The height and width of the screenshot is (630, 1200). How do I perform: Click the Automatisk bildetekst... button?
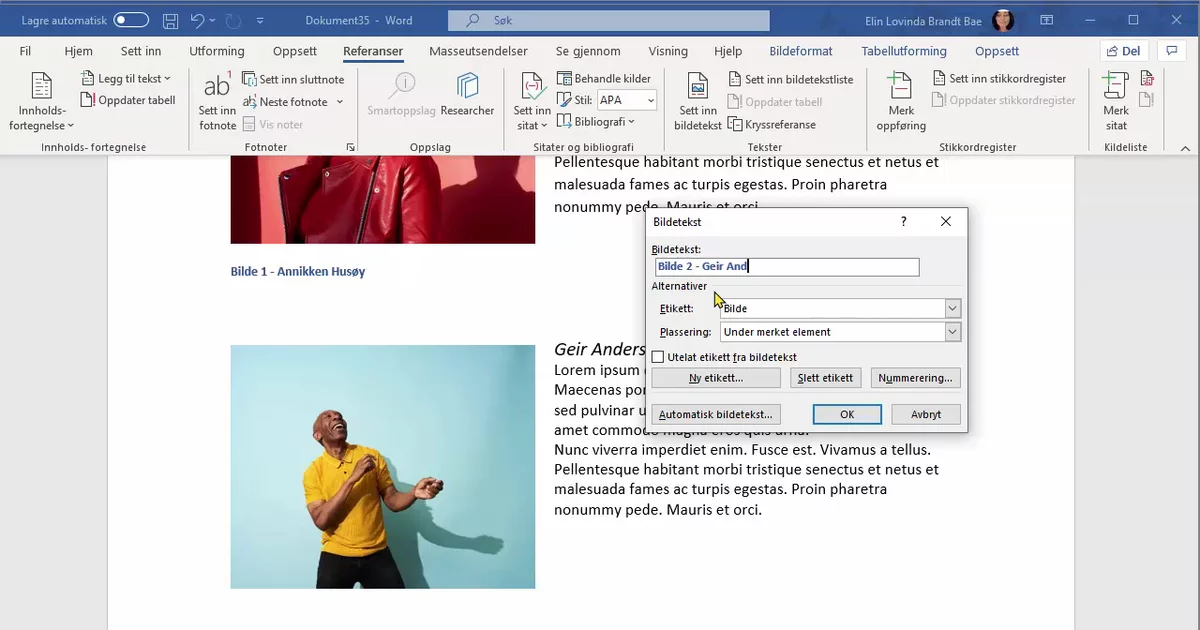coord(716,414)
